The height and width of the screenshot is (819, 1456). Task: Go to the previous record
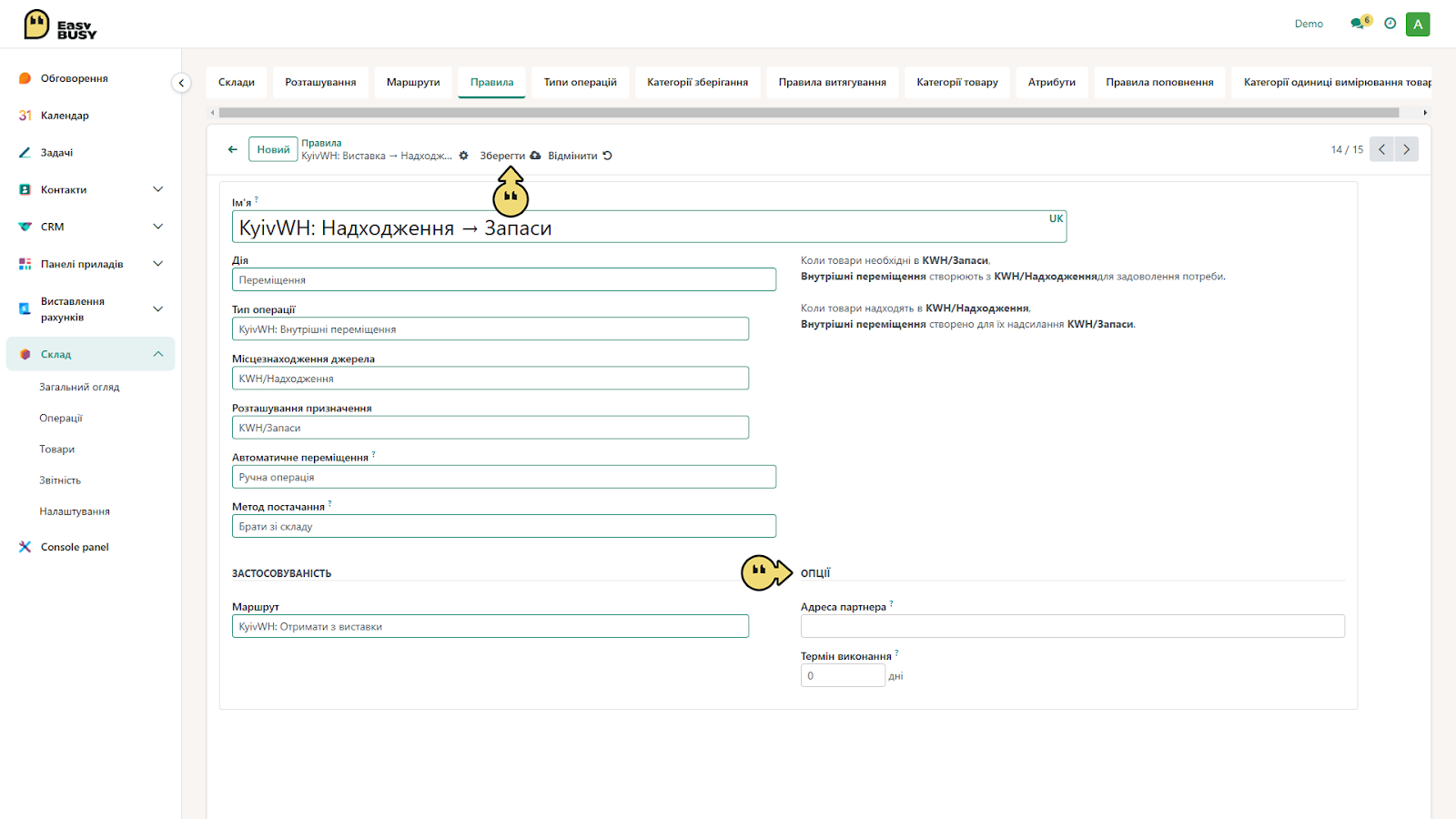(1381, 149)
